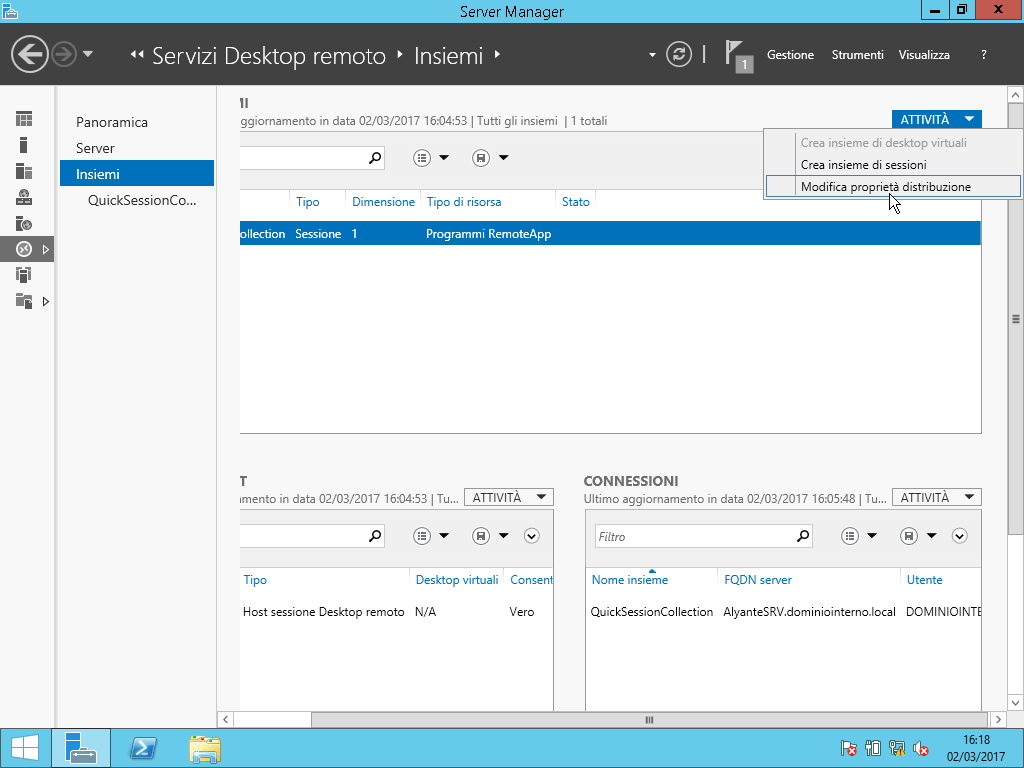The width and height of the screenshot is (1024, 768).
Task: Open QuickSessionCo... collection in navigation pane
Action: [x=142, y=200]
